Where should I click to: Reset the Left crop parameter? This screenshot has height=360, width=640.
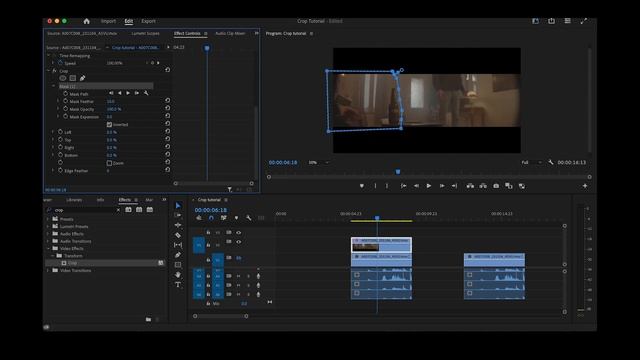(167, 131)
